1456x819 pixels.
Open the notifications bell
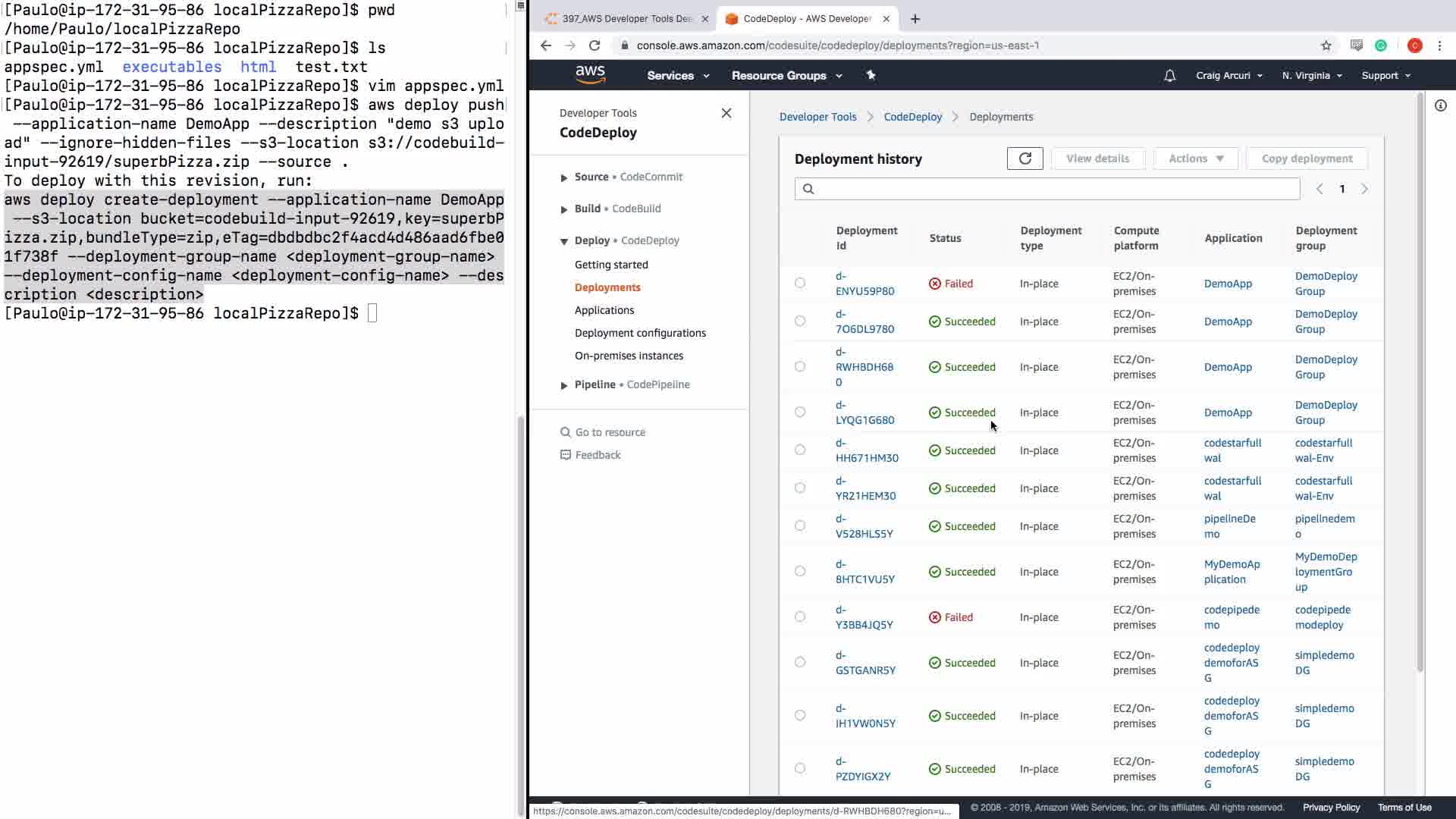click(x=1169, y=76)
